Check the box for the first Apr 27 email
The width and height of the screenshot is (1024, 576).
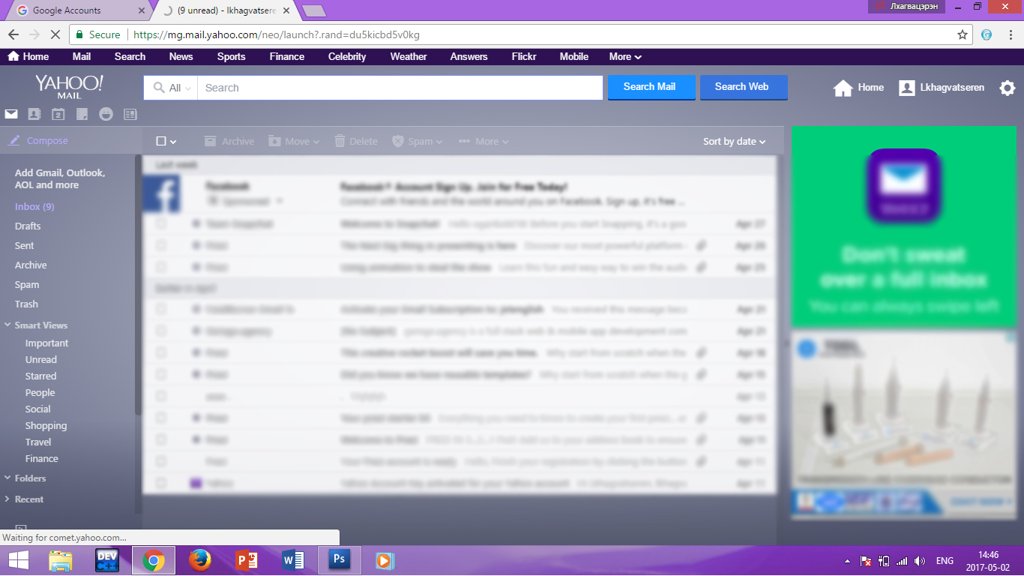coord(161,224)
